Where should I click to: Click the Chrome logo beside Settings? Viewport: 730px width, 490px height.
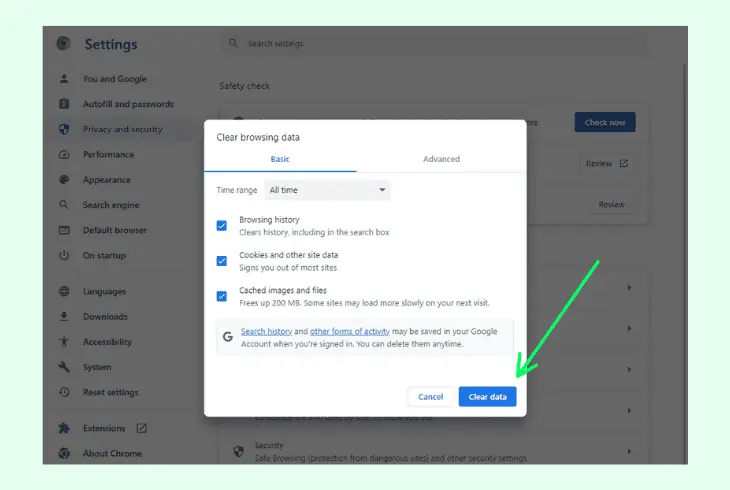pos(63,44)
